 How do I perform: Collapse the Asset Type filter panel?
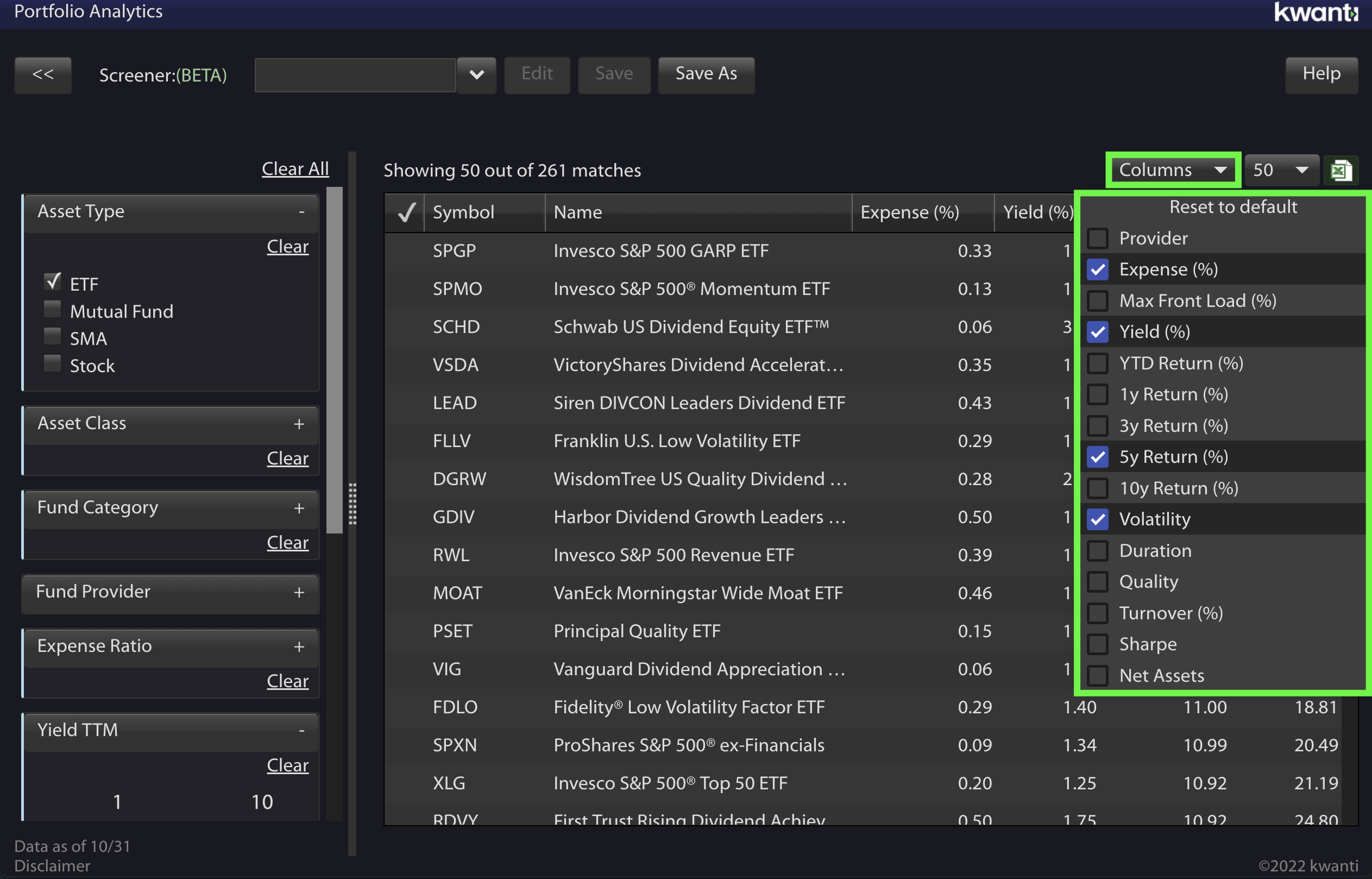[x=301, y=212]
